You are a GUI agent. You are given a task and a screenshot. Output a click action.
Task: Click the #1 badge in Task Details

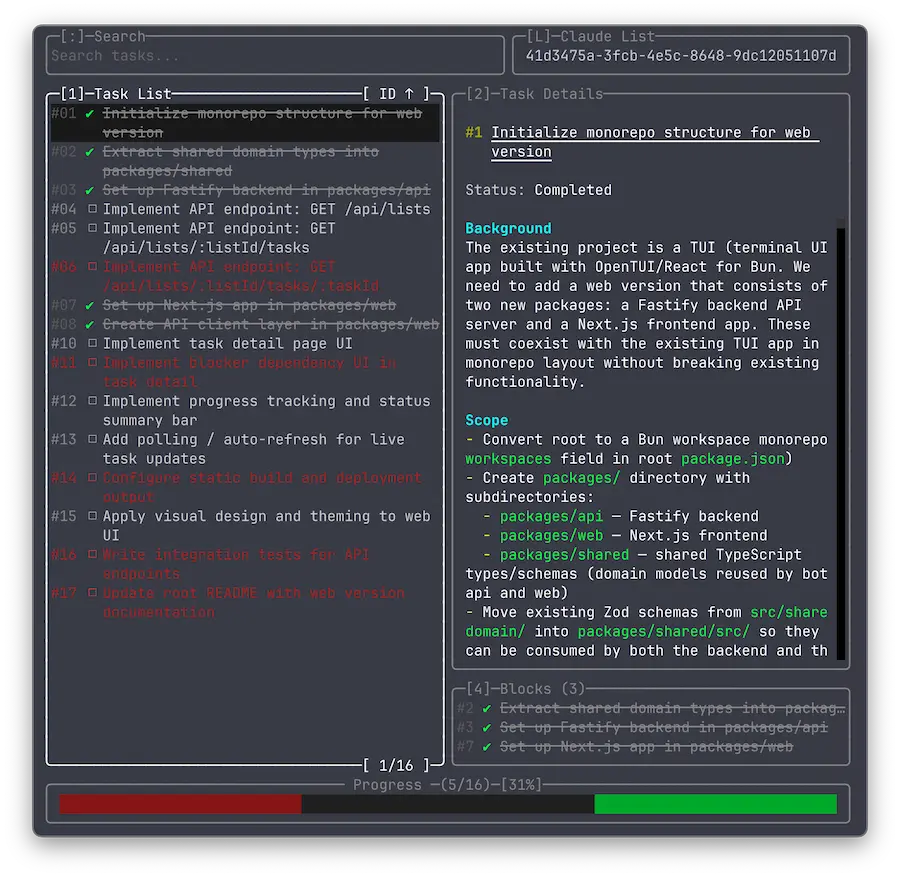coord(473,131)
